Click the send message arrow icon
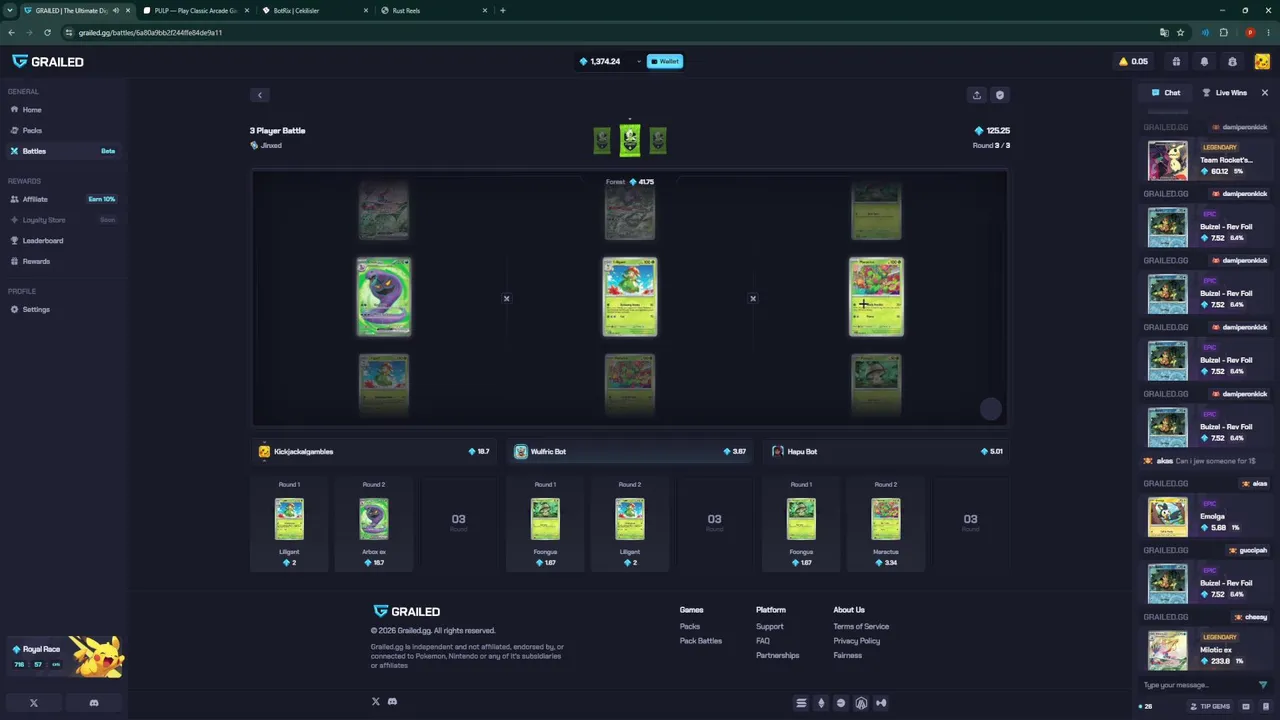Screen dimensions: 1280x720 pos(1263,685)
